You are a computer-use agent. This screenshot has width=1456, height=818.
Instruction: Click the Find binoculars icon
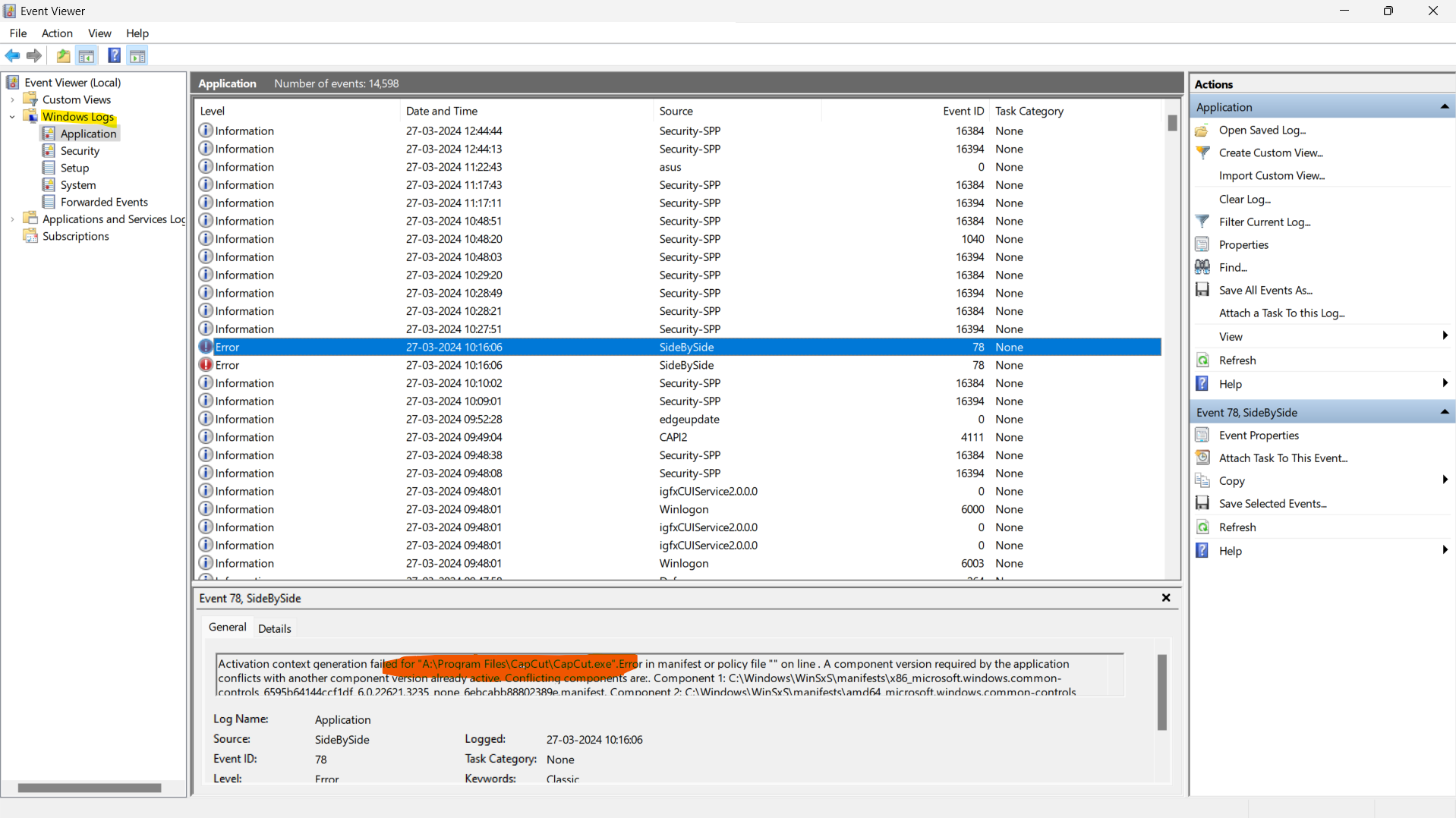pyautogui.click(x=1202, y=267)
